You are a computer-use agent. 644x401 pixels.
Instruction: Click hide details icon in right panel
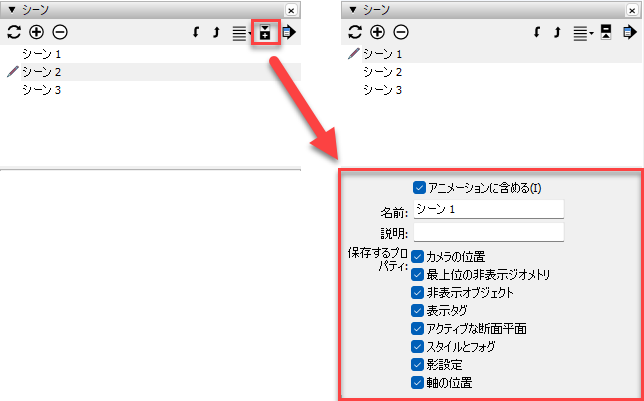point(605,32)
